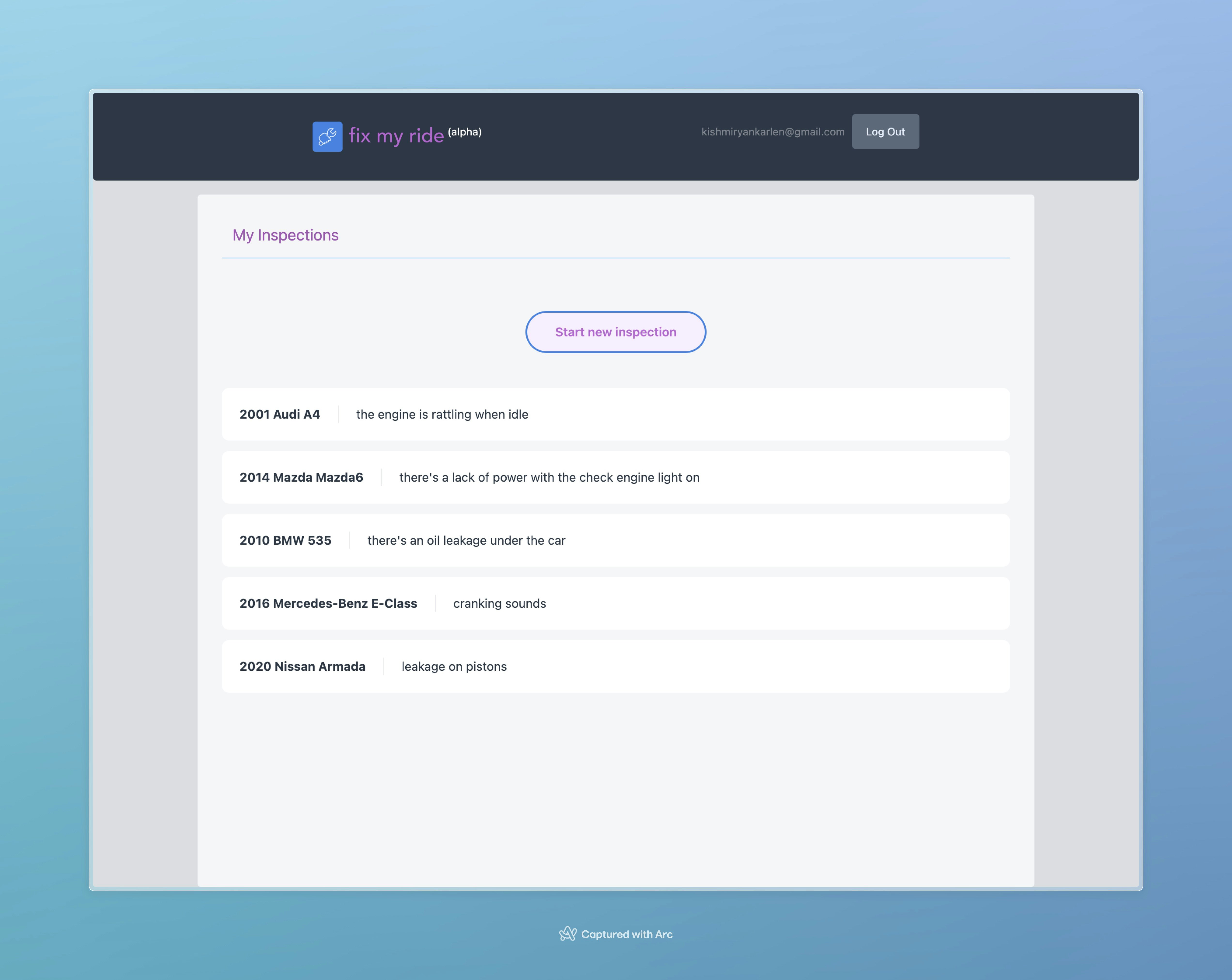The image size is (1232, 980).
Task: Click "the engine is rattling when idle" text
Action: pyautogui.click(x=442, y=414)
